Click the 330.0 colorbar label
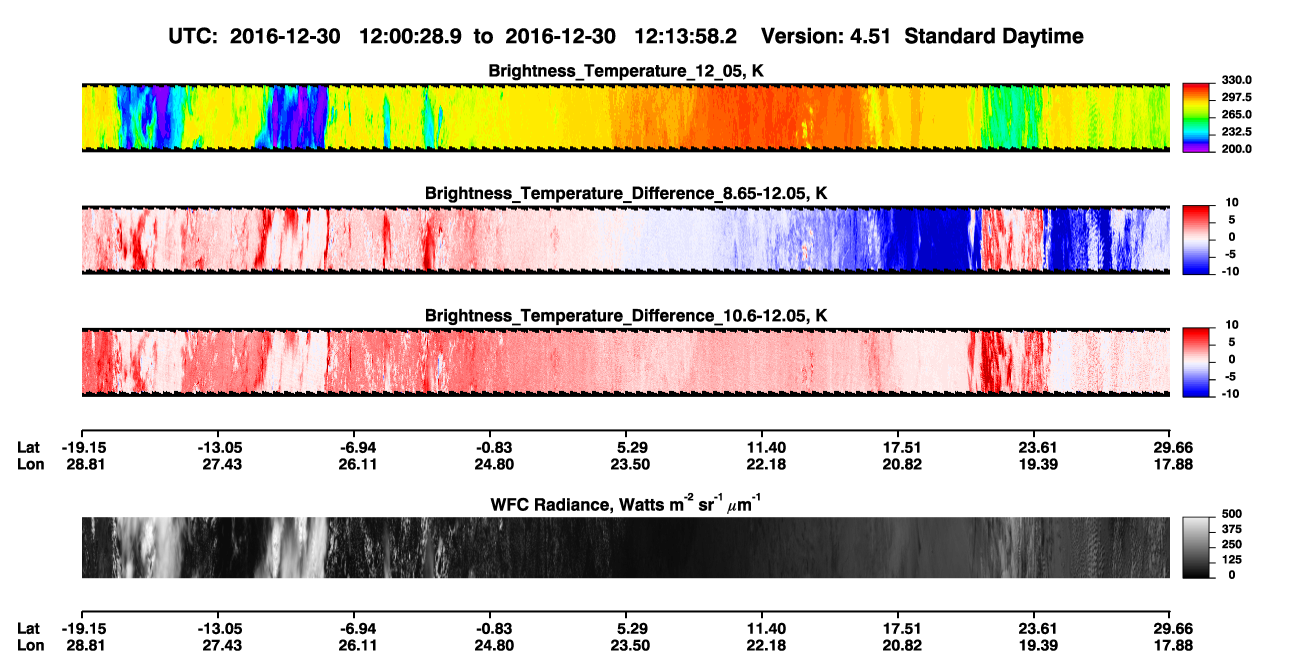The height and width of the screenshot is (667, 1300). point(1236,80)
